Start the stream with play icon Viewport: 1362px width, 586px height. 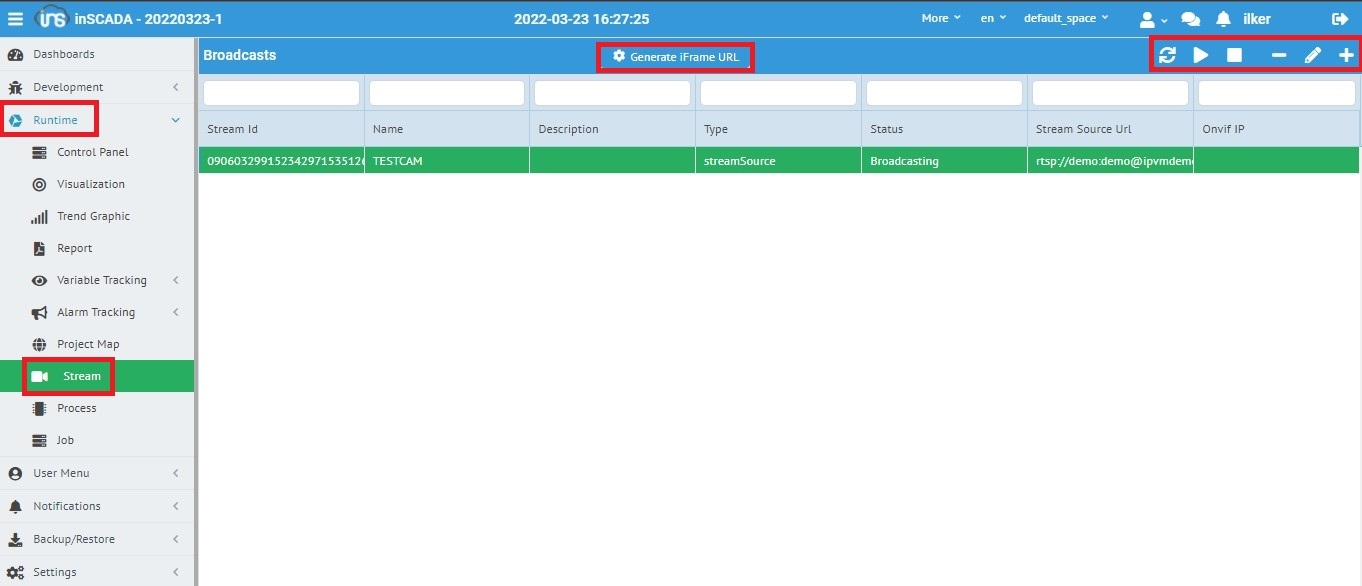[1201, 55]
